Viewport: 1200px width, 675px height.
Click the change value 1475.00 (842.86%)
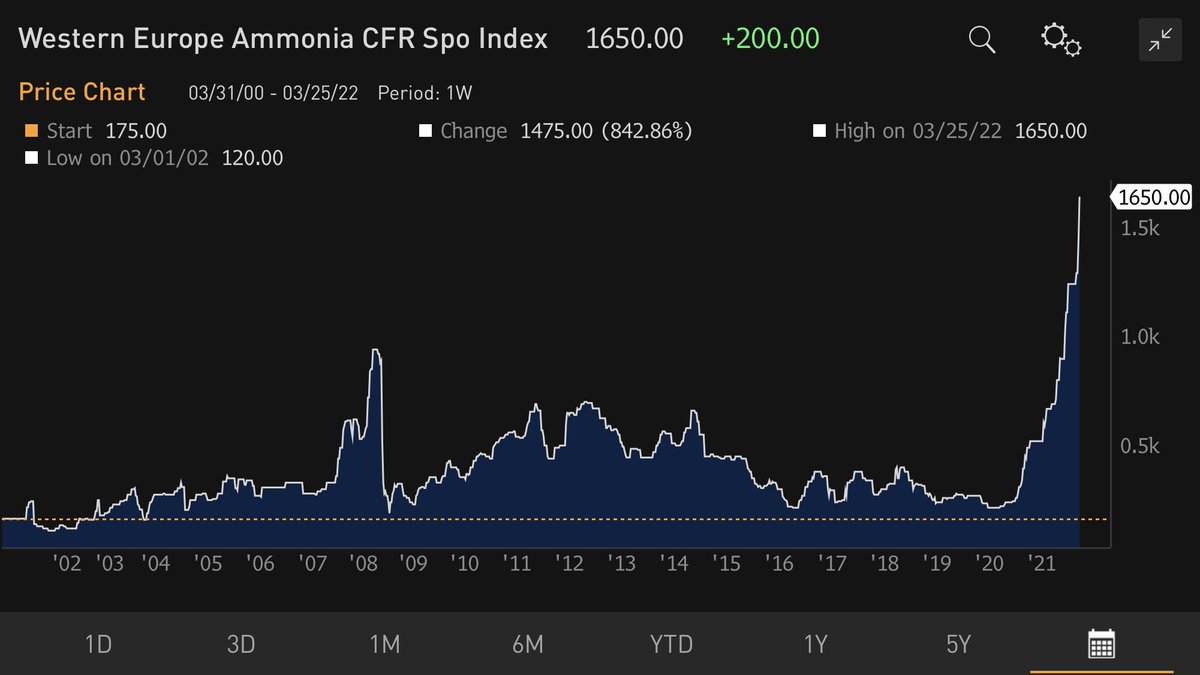point(607,131)
